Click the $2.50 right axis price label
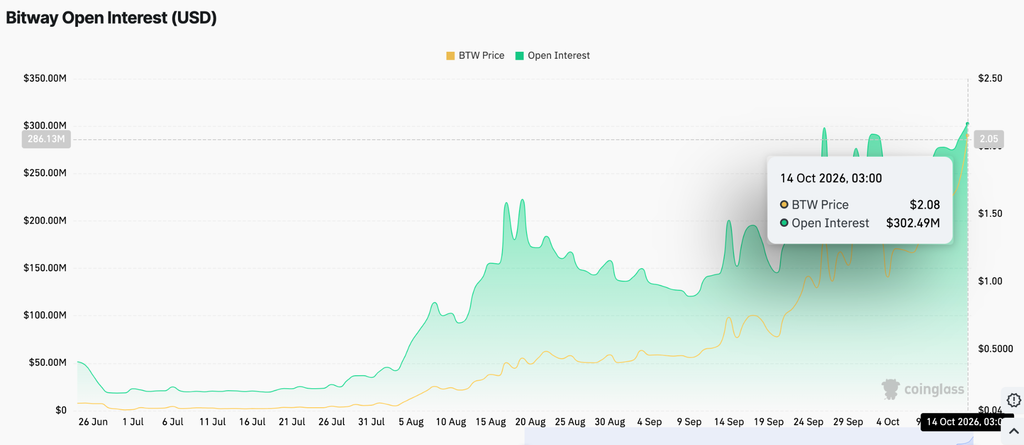 (x=989, y=78)
